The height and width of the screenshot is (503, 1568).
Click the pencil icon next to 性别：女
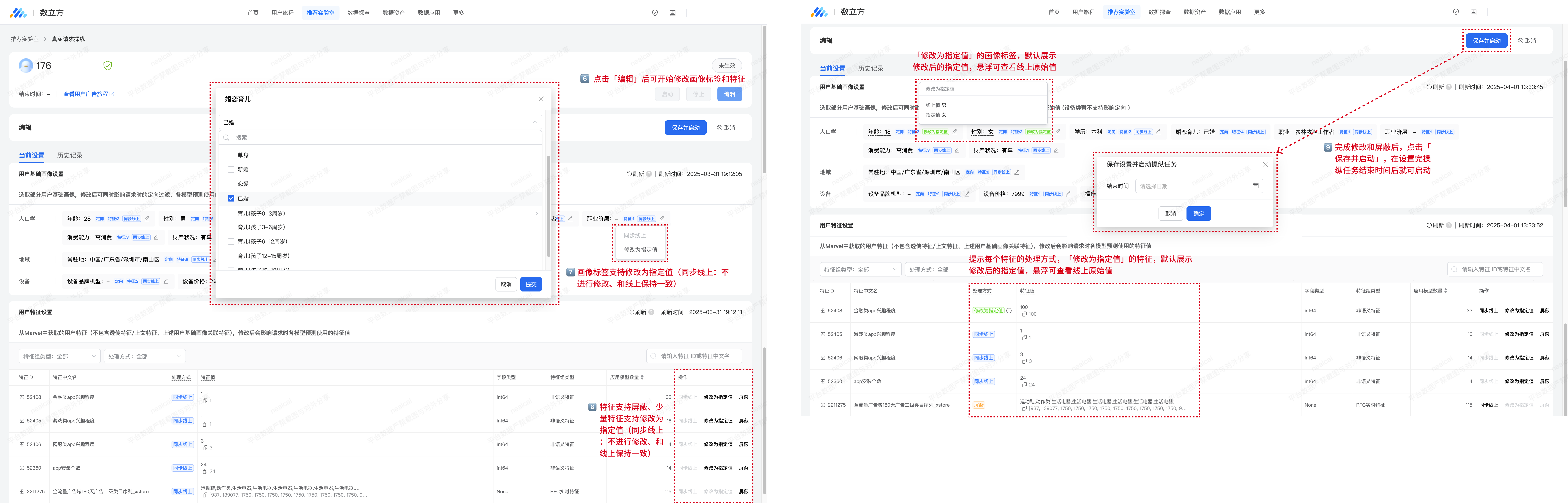(1058, 132)
